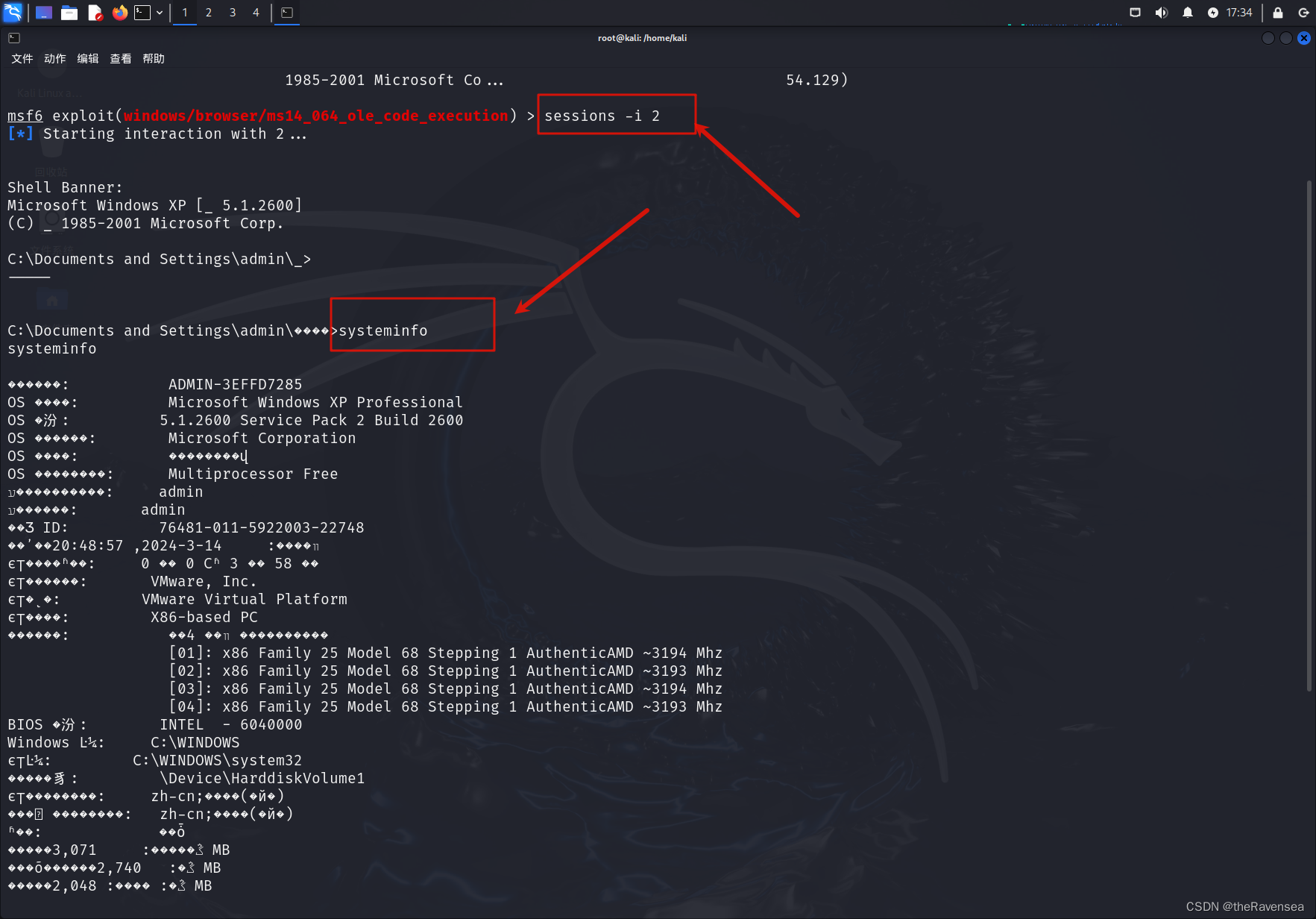
Task: Open the power manager tray icon
Action: pos(1213,13)
